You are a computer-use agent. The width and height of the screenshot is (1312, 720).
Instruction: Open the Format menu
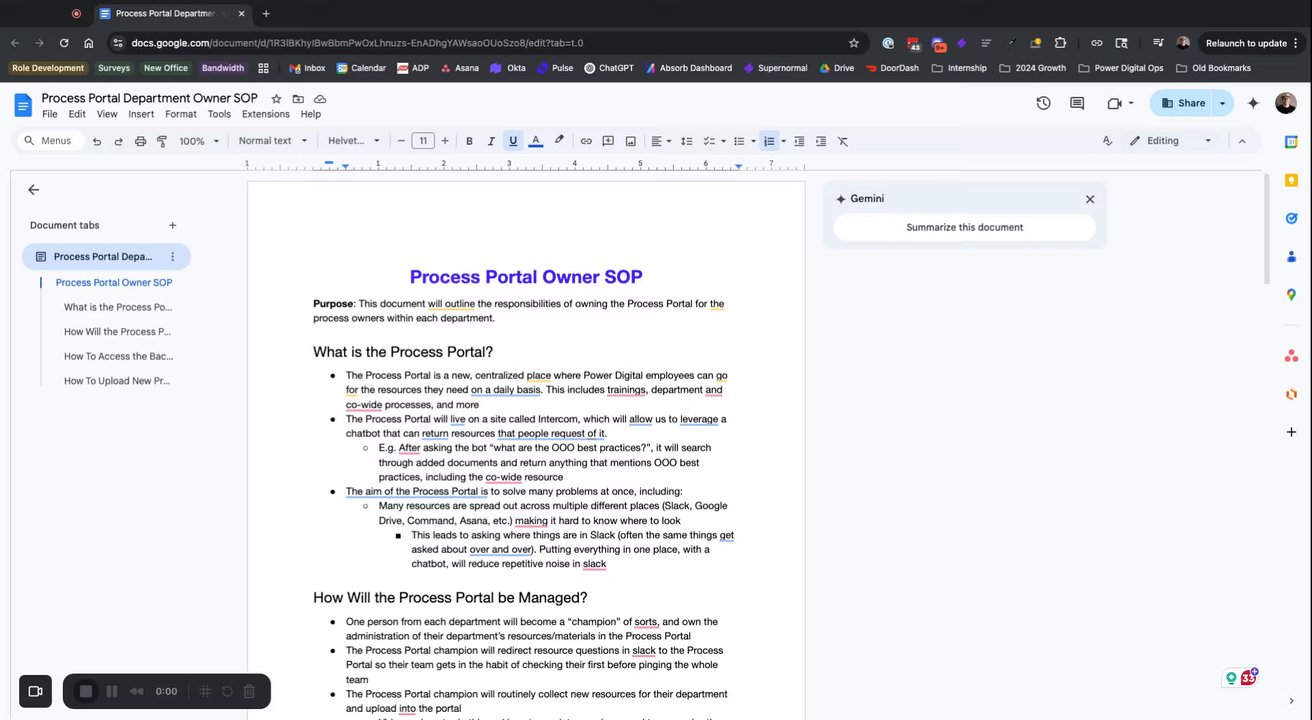click(x=181, y=114)
